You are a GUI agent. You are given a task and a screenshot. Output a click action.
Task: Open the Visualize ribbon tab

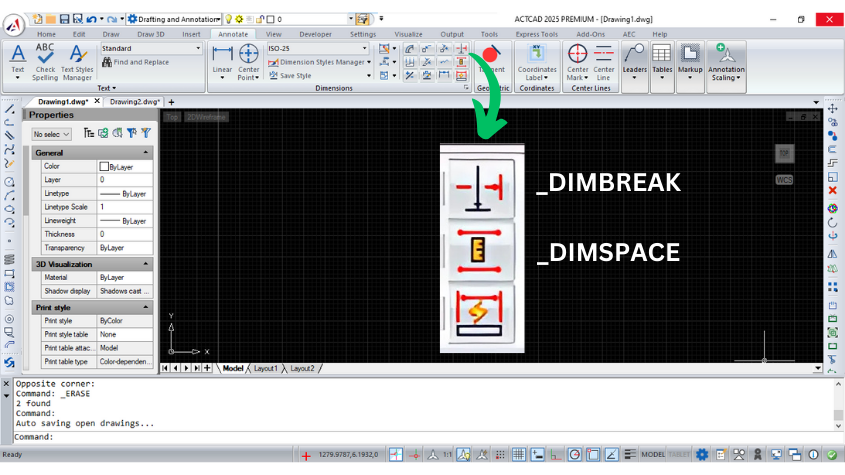coord(408,34)
